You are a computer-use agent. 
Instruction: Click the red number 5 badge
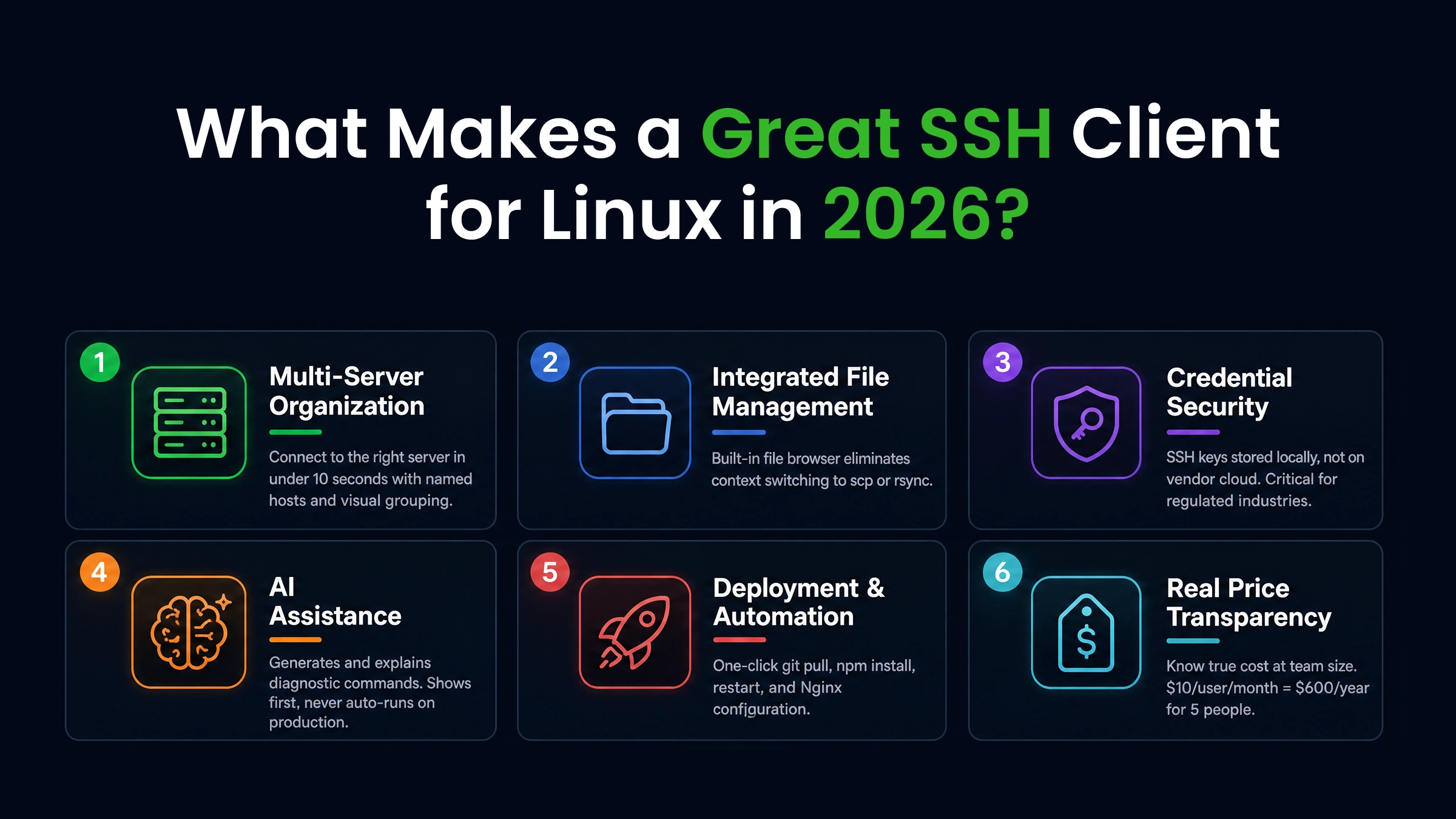pyautogui.click(x=550, y=571)
